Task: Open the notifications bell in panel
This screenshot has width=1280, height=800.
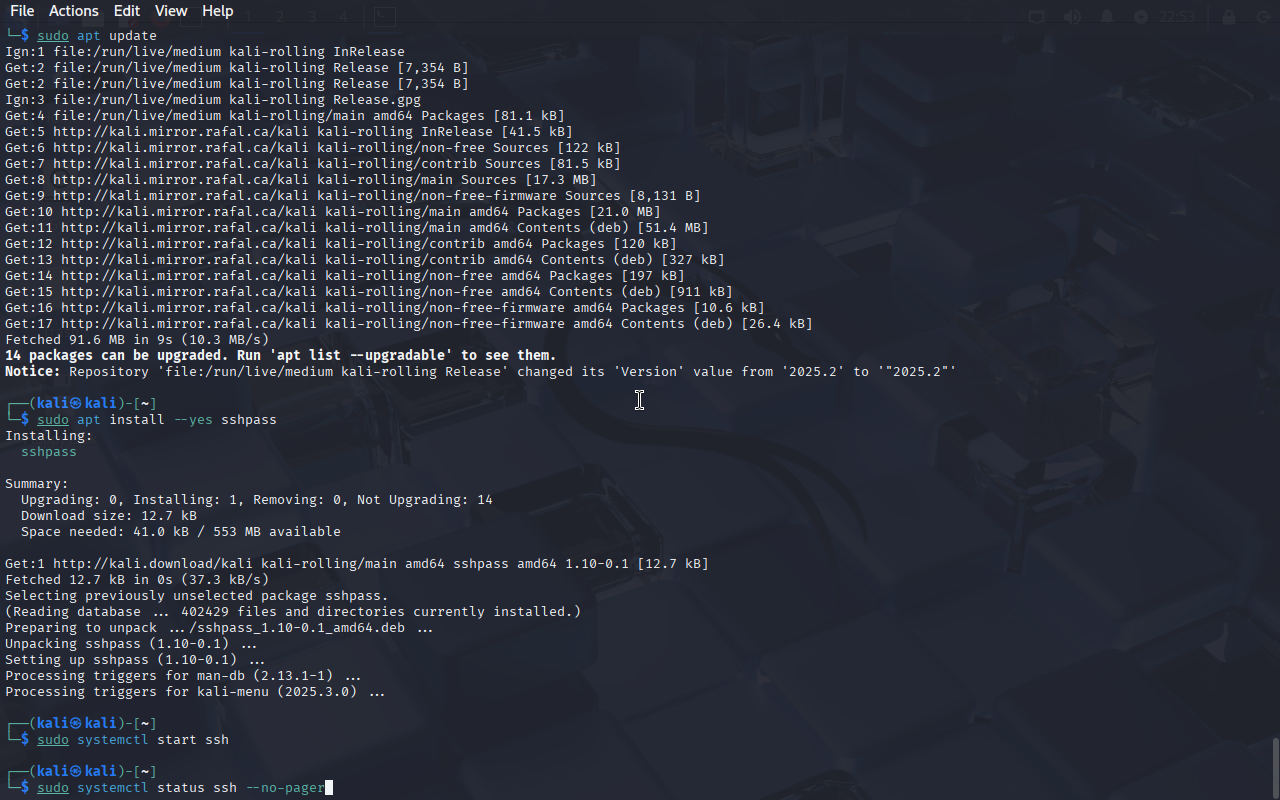Action: 1107,17
